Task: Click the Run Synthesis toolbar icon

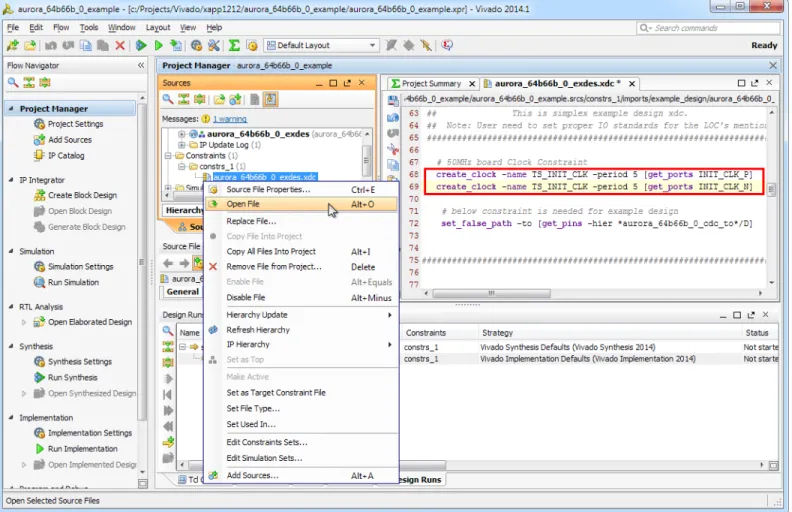Action: point(141,45)
